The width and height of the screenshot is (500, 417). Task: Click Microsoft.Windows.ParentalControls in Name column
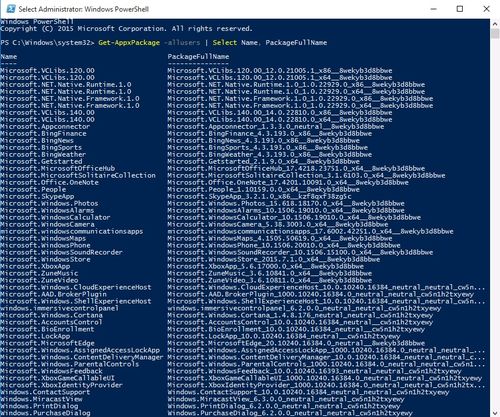(x=70, y=365)
